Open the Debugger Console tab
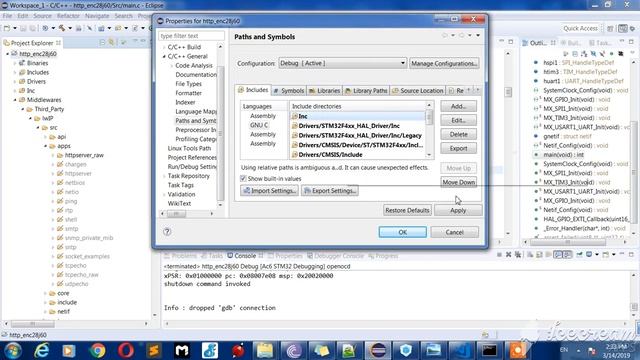The image size is (640, 360). (x=335, y=256)
